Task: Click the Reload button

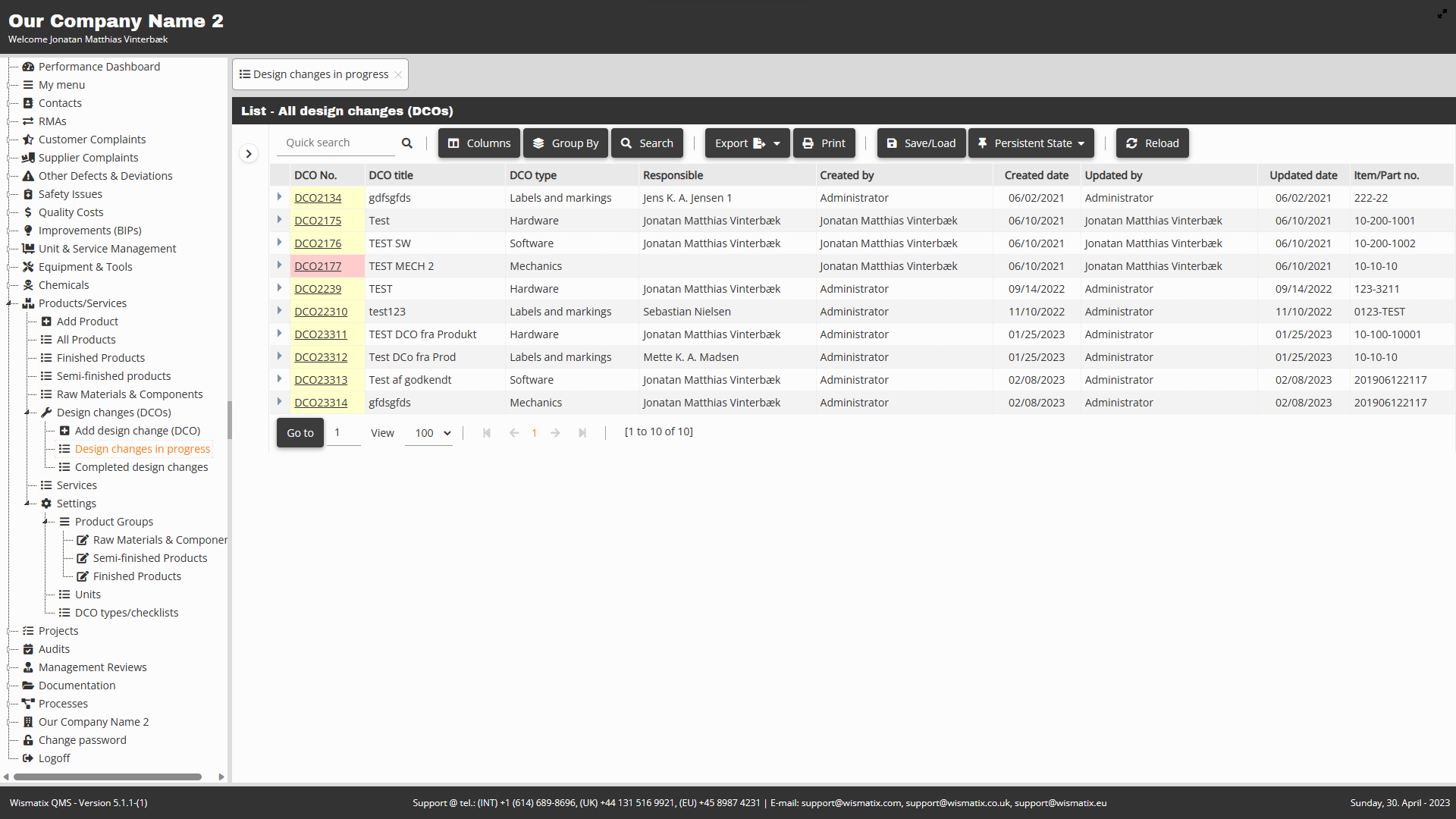Action: 1153,143
